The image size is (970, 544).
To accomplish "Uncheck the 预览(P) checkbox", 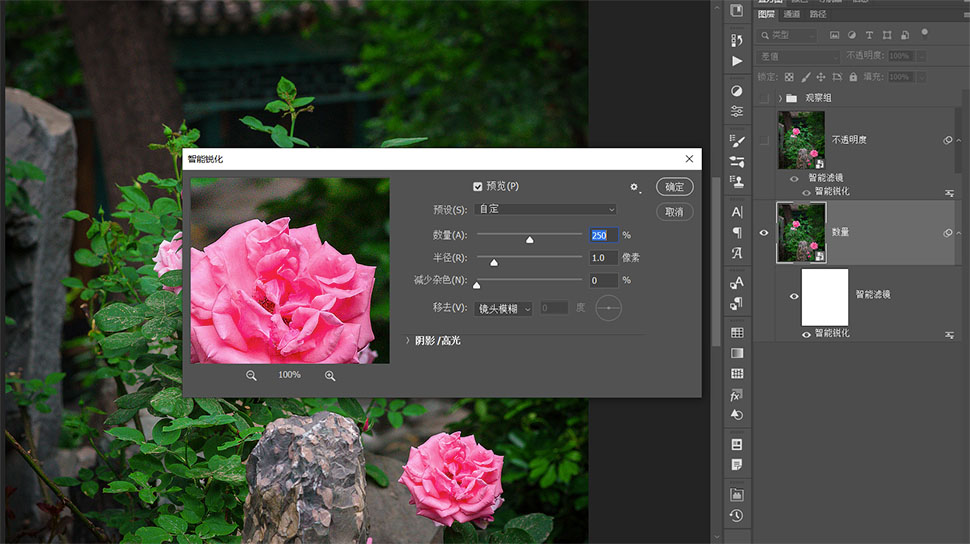I will coord(478,186).
